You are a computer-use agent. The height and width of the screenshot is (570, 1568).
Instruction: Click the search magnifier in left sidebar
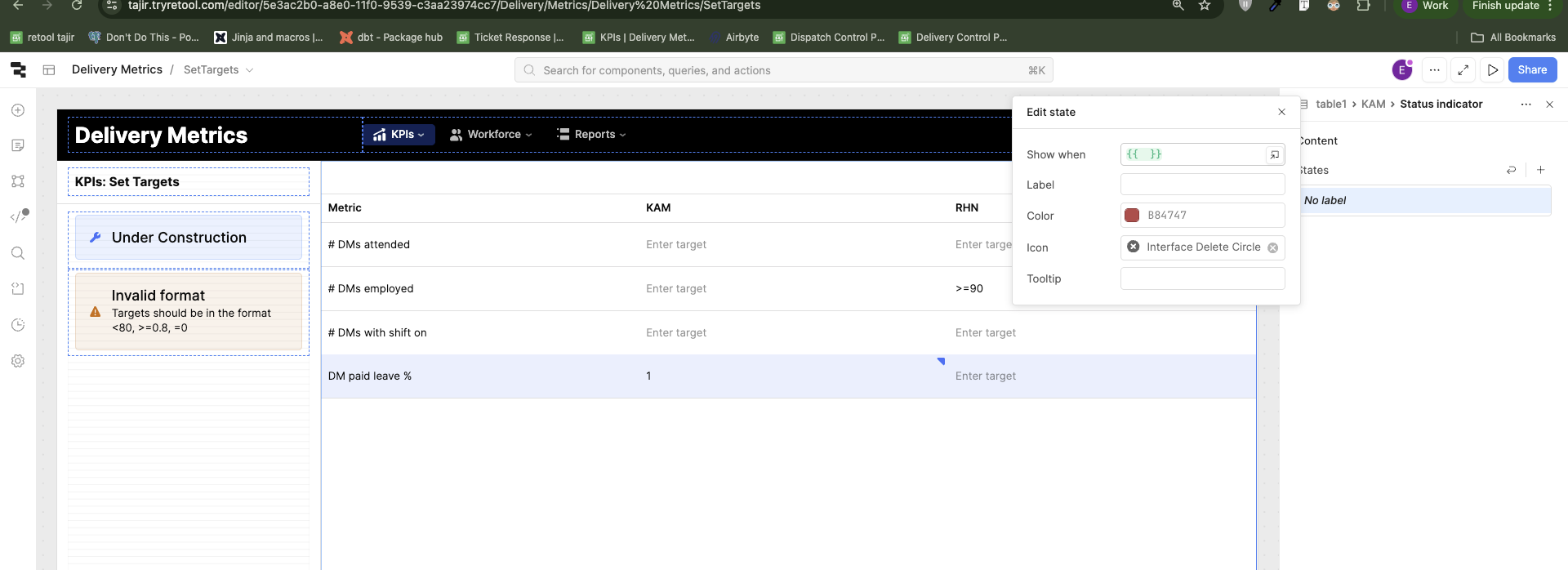pos(18,253)
